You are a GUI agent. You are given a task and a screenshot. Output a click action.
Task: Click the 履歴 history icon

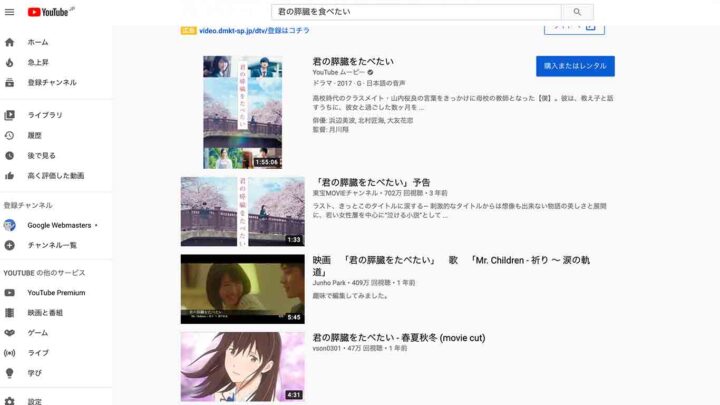tap(10, 135)
